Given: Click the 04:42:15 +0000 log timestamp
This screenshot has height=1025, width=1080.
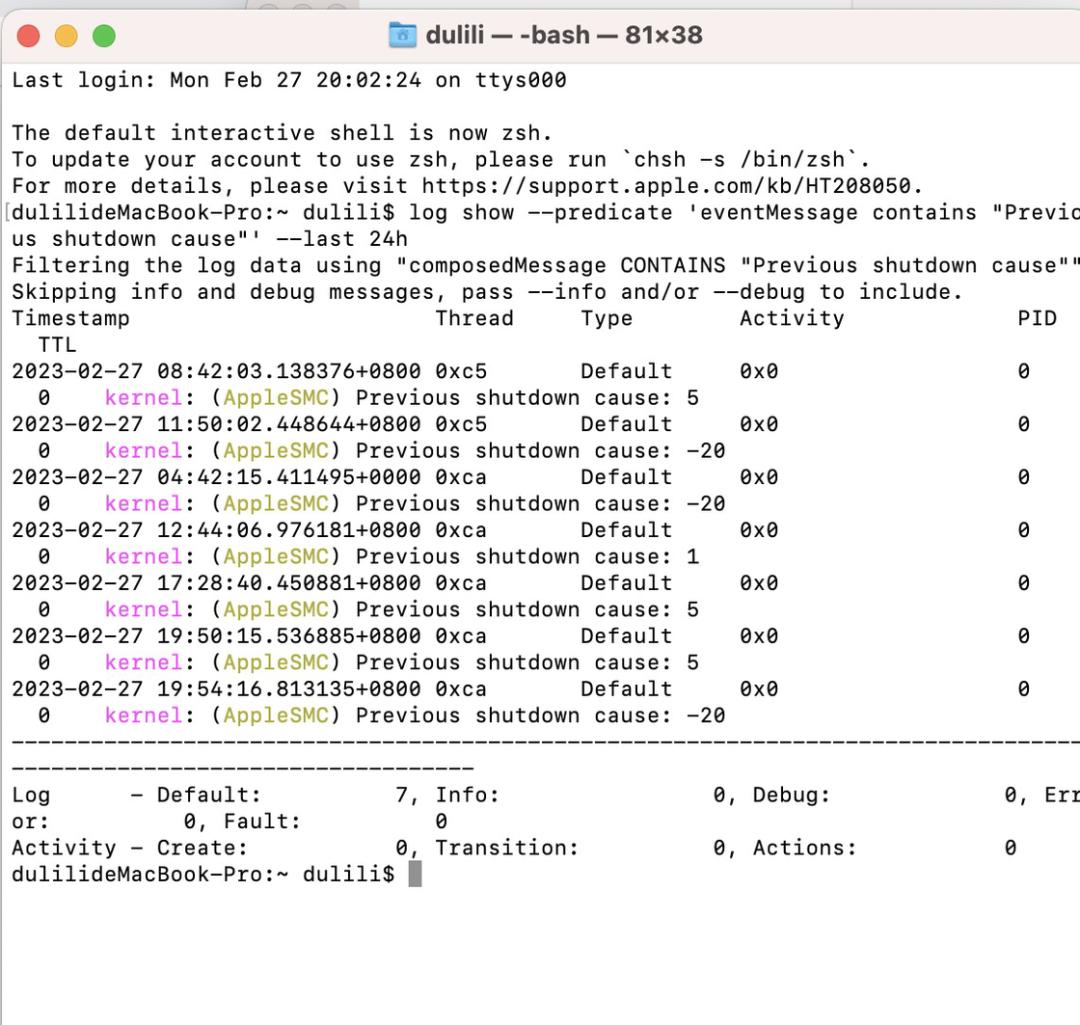Looking at the screenshot, I should 216,478.
